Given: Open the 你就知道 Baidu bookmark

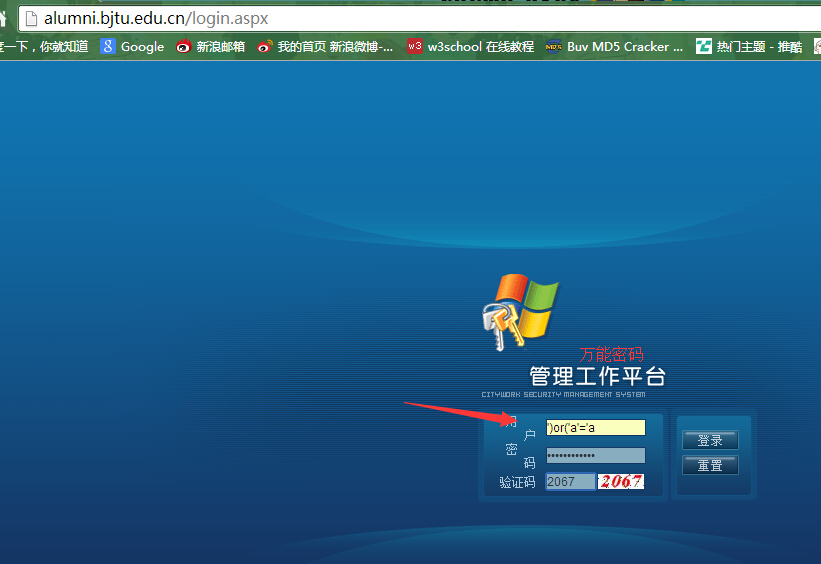Looking at the screenshot, I should click(44, 47).
